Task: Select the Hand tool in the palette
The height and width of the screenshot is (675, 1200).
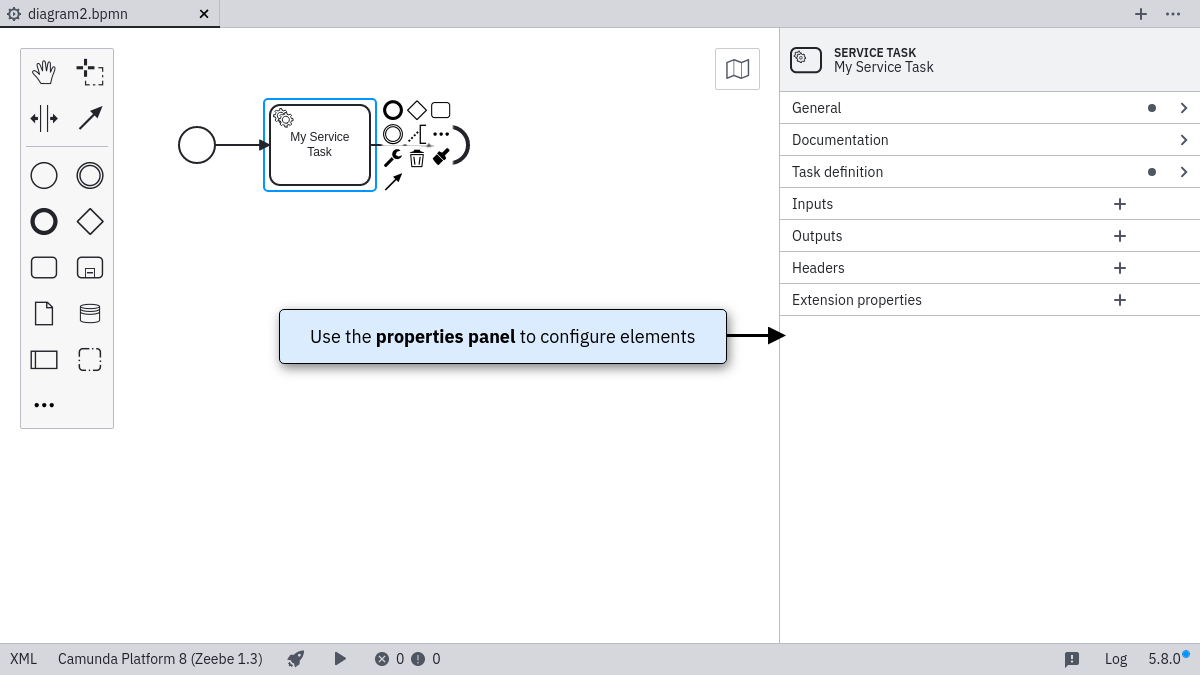Action: (44, 72)
